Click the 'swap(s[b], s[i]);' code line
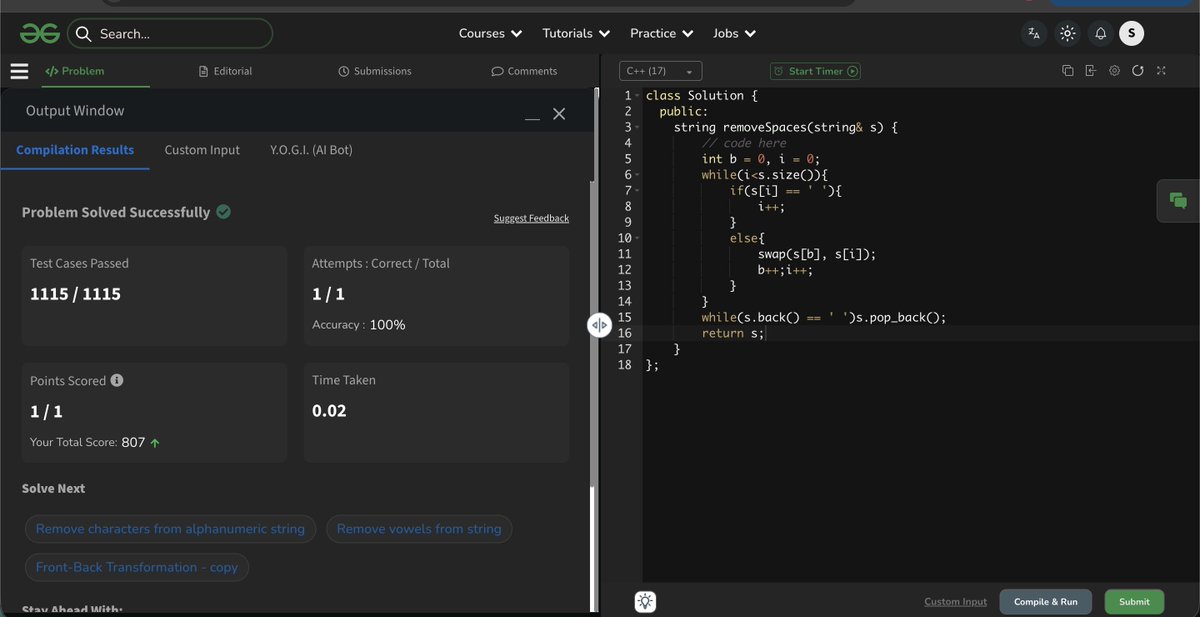Viewport: 1200px width, 617px height. (816, 254)
